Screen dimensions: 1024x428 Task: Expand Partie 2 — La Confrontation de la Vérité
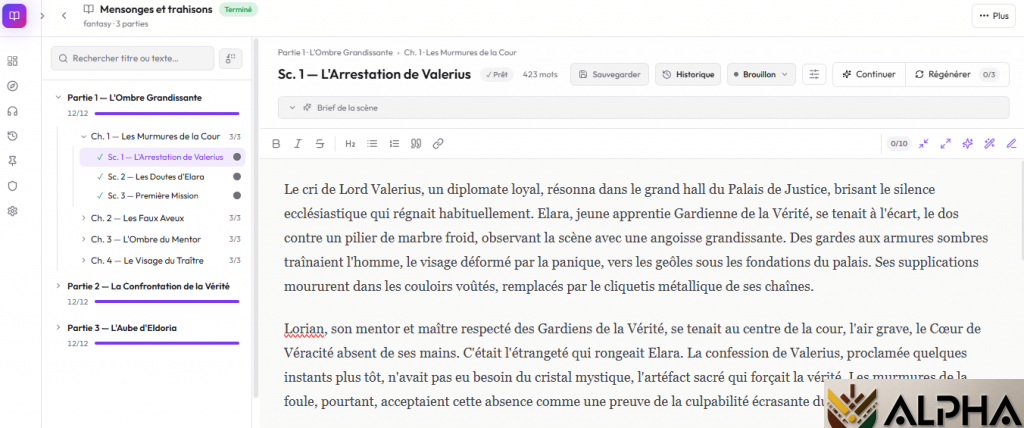pos(59,286)
